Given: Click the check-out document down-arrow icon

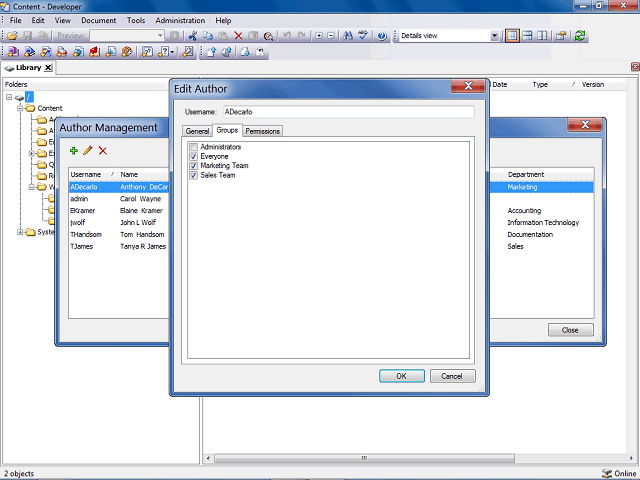Looking at the screenshot, I should click(x=245, y=52).
